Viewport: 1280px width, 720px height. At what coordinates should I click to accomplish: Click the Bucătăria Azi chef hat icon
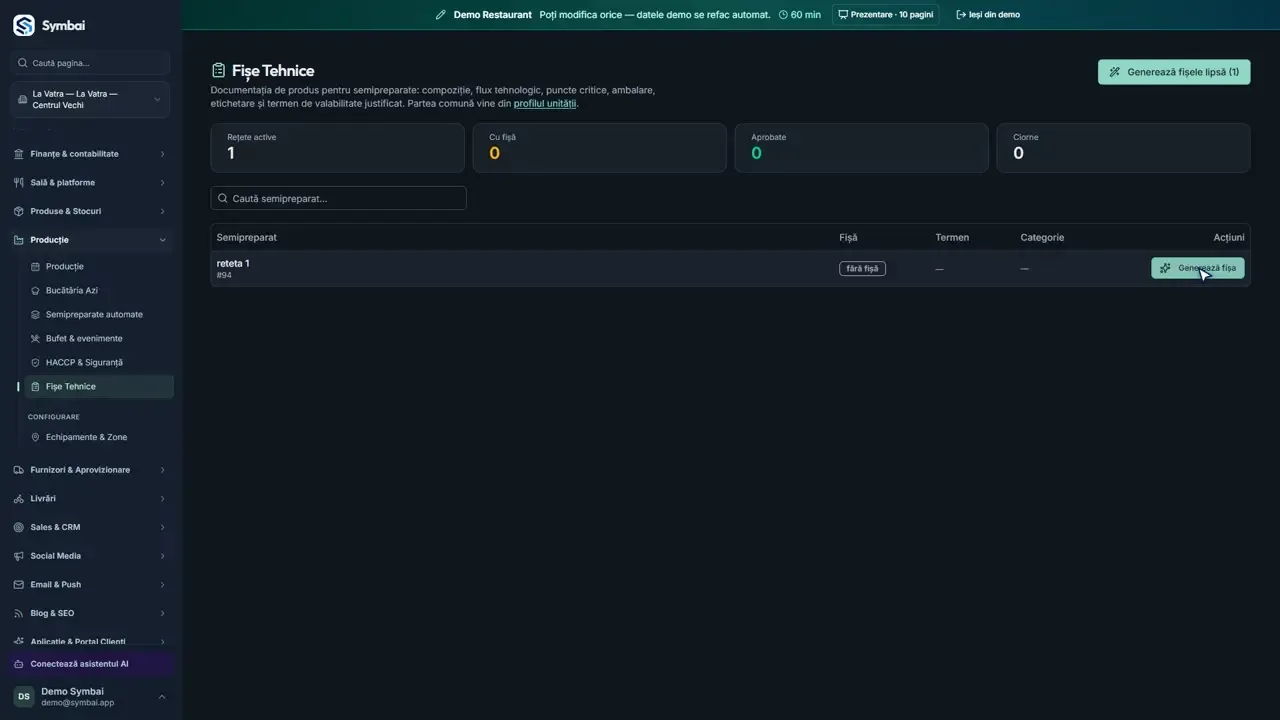(36, 291)
